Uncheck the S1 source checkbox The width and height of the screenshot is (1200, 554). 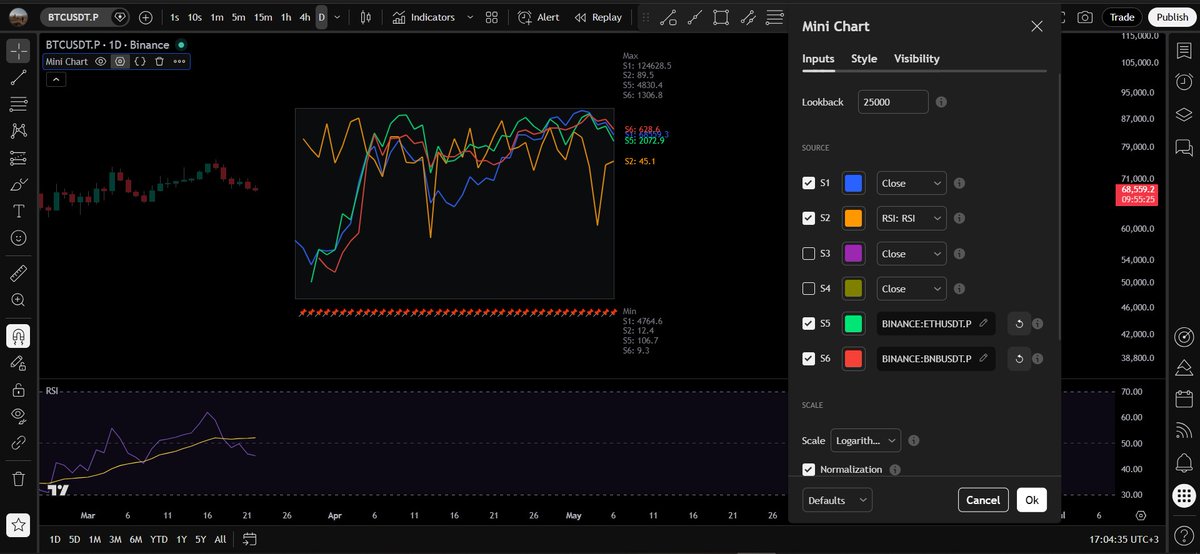point(809,183)
